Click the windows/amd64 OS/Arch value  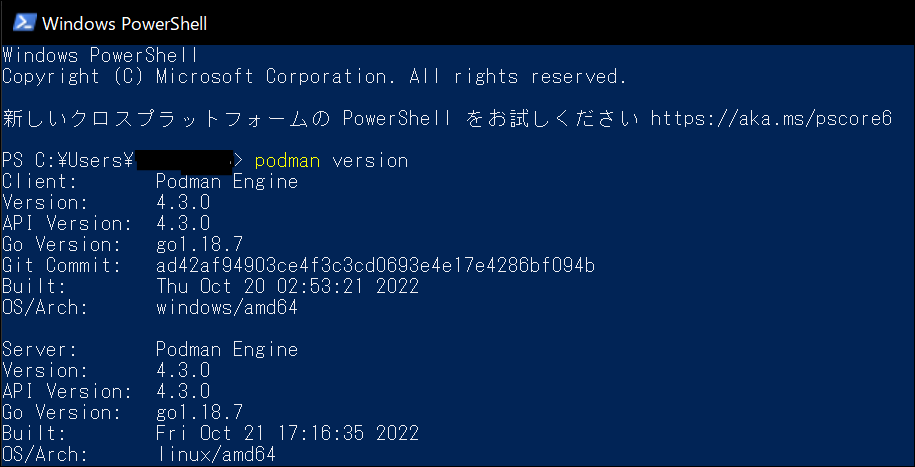(x=227, y=308)
